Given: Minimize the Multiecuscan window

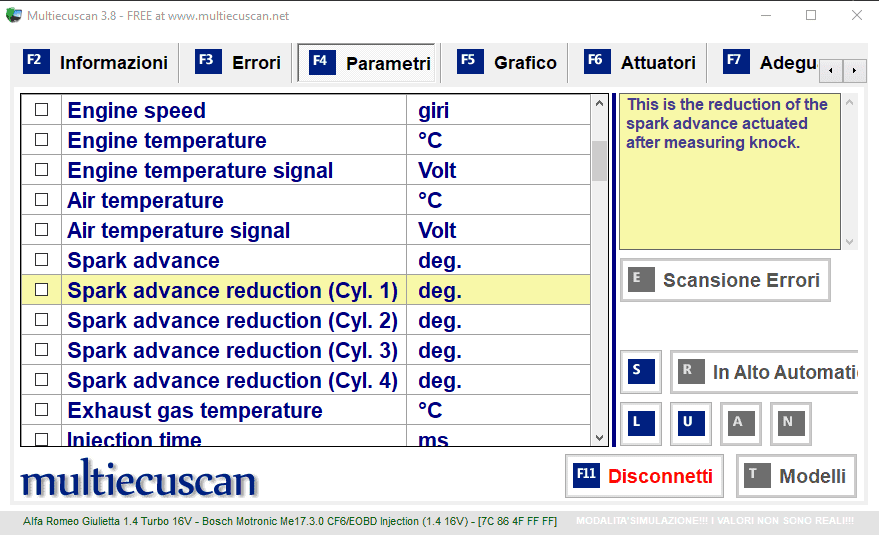Looking at the screenshot, I should coord(766,15).
